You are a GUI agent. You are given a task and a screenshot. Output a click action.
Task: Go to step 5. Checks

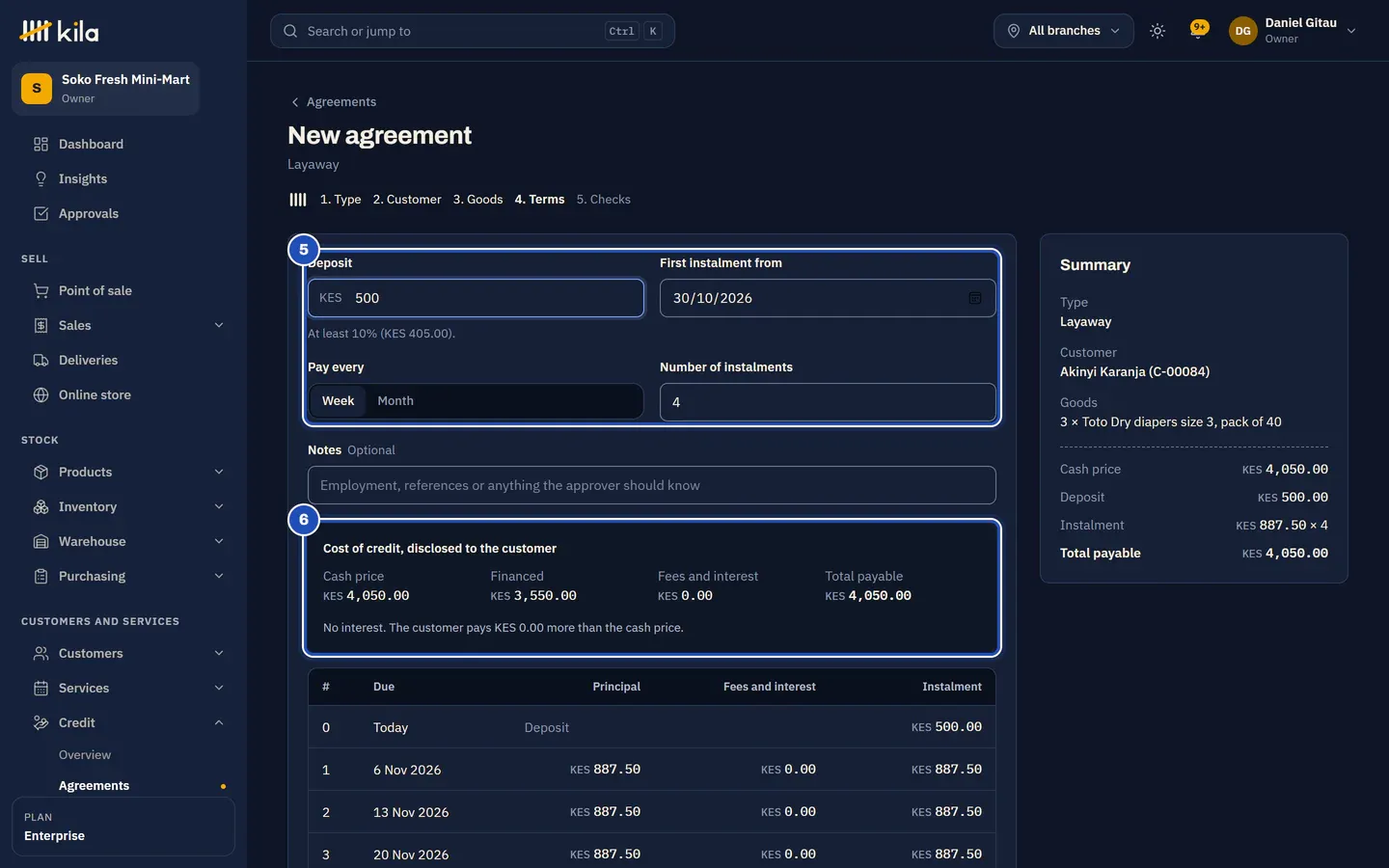coord(604,200)
